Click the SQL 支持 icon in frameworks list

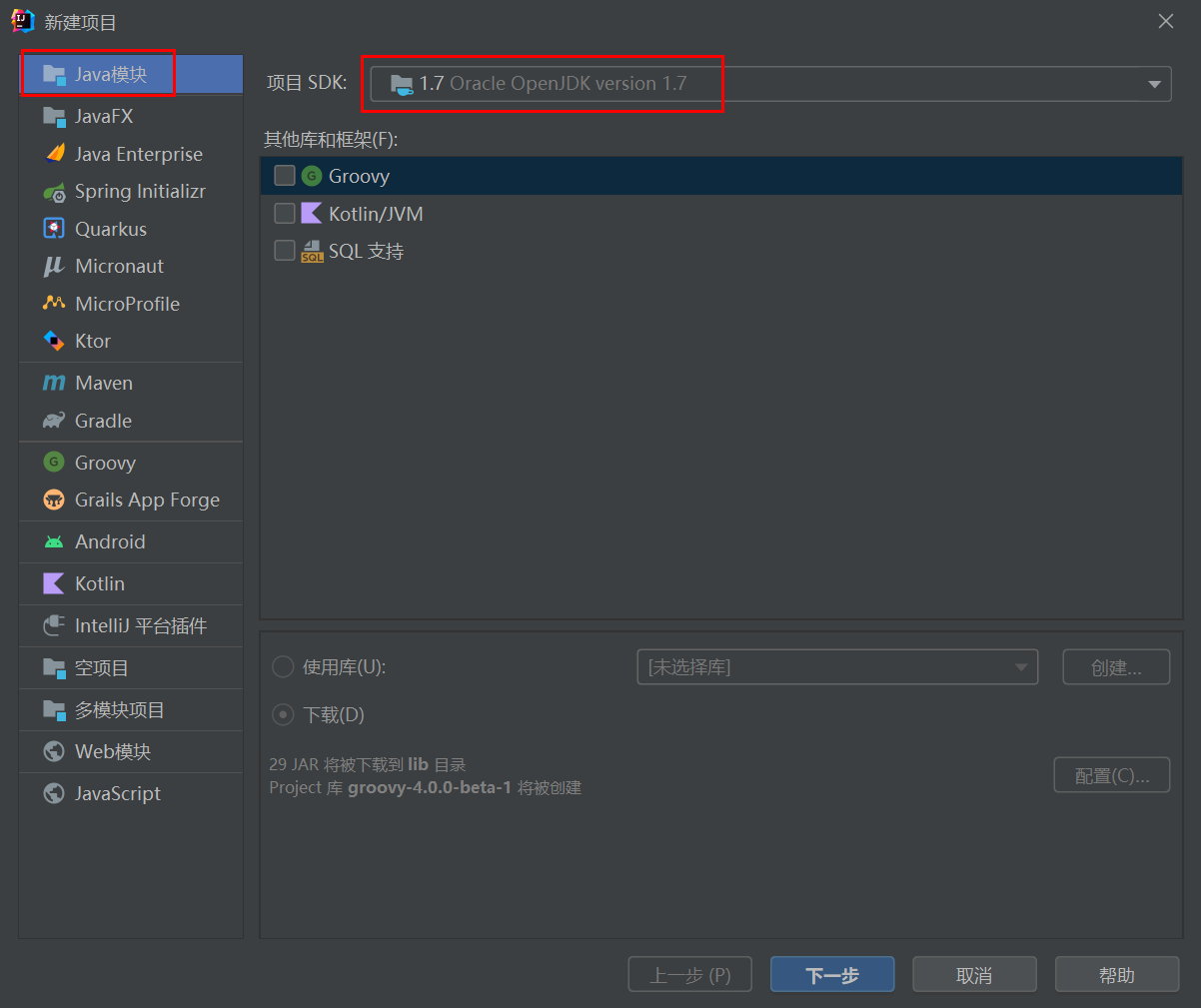pyautogui.click(x=312, y=251)
